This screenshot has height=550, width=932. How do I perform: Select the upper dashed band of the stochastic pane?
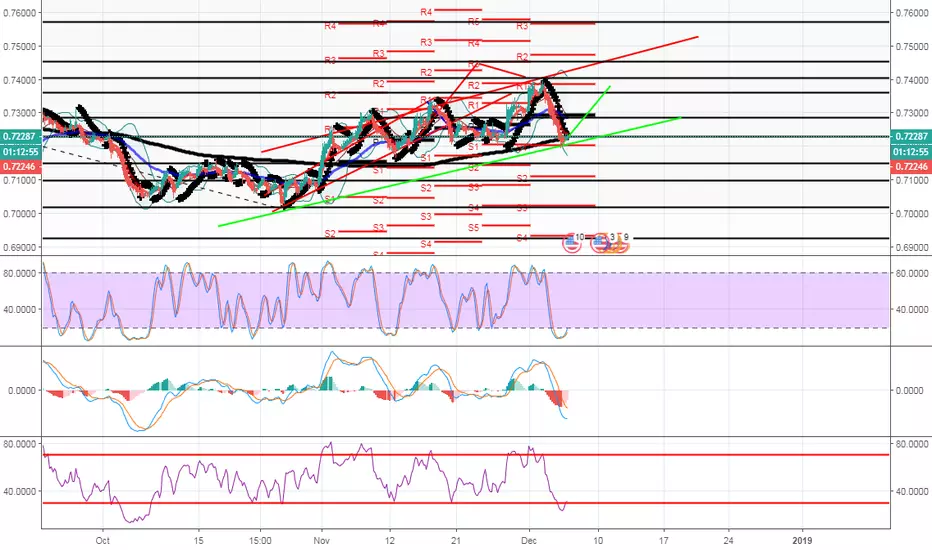click(465, 273)
